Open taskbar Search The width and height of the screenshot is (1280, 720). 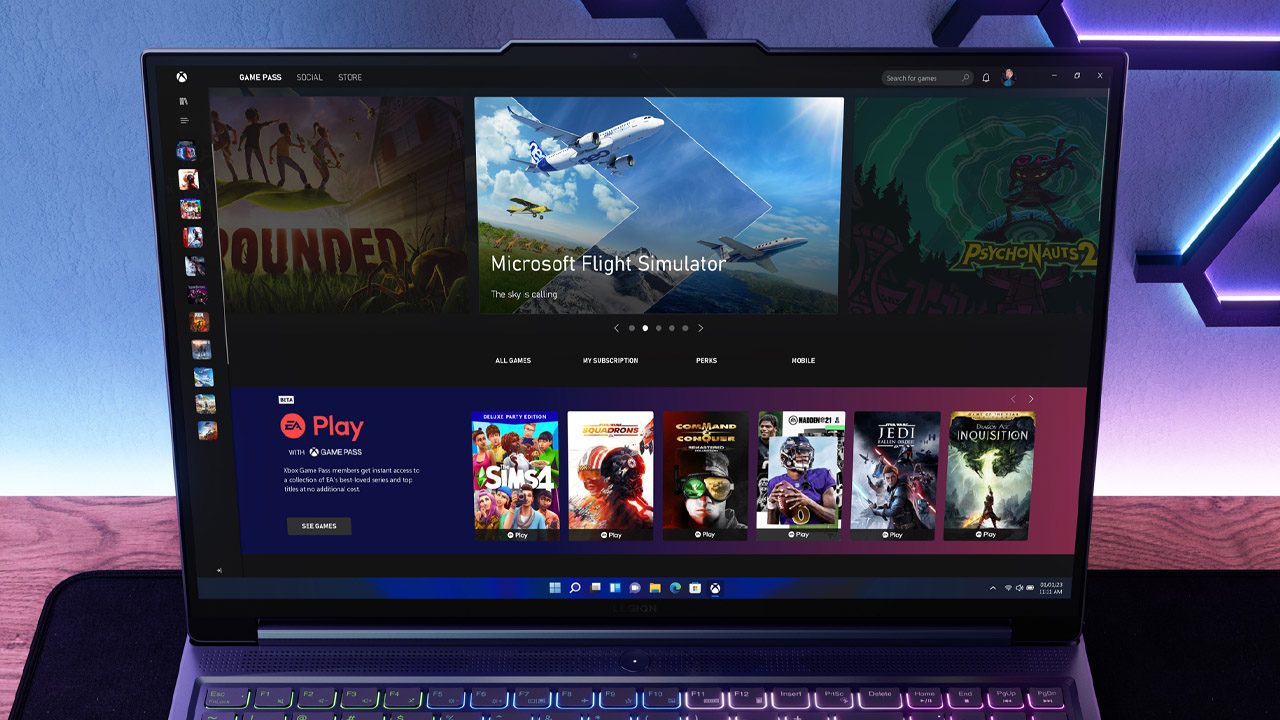(575, 588)
